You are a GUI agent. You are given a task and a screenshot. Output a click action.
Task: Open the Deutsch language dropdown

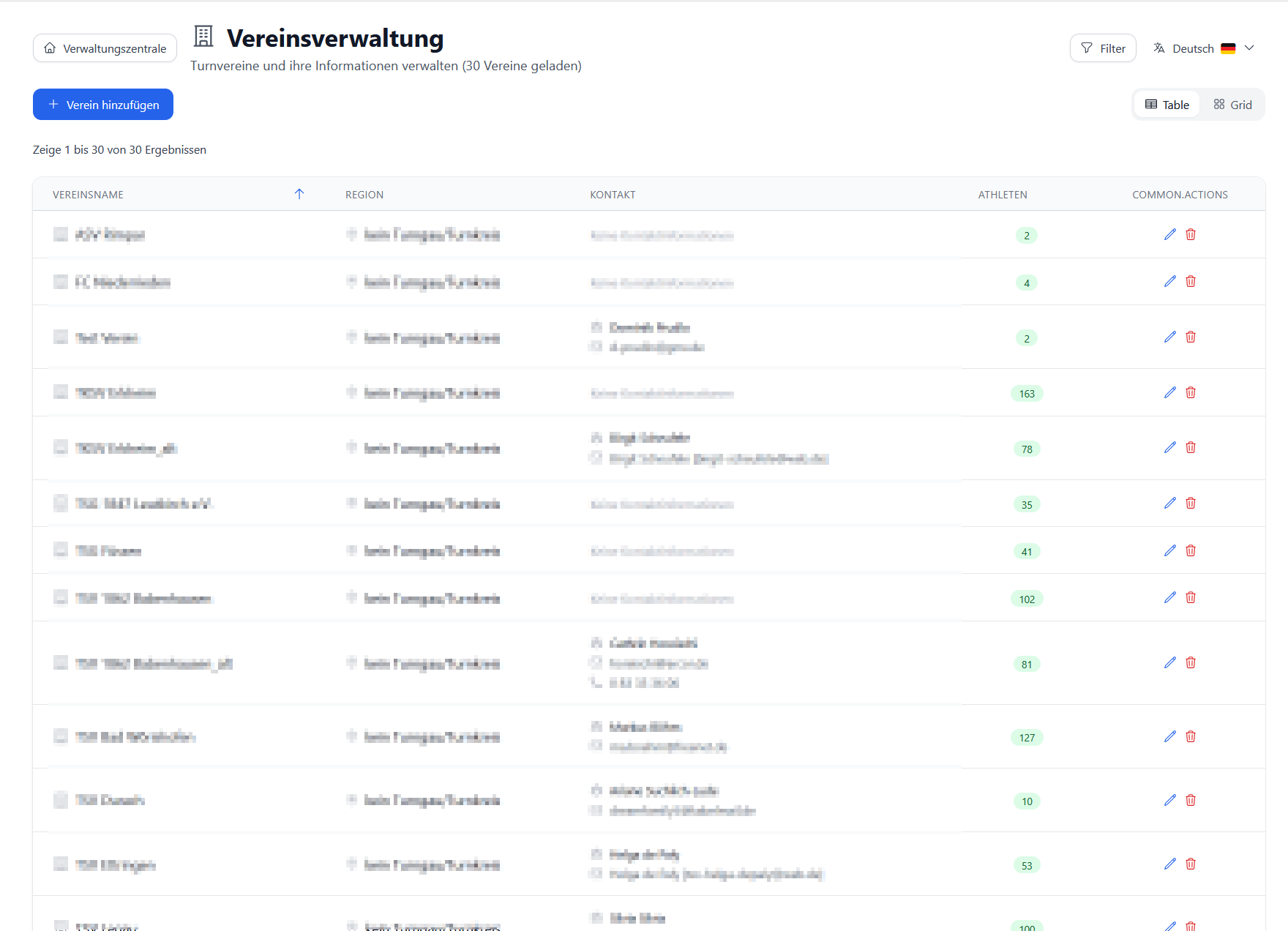click(x=1204, y=48)
